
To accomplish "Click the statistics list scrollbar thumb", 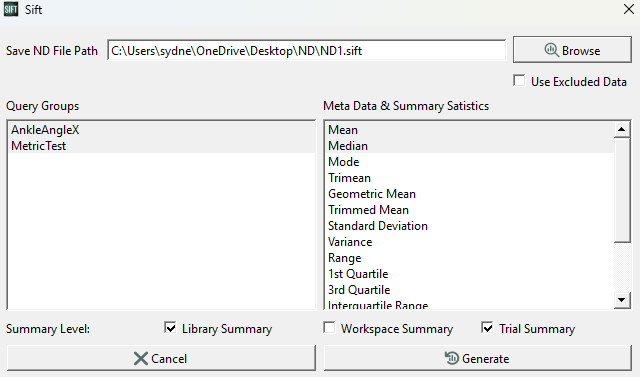I will [x=622, y=191].
